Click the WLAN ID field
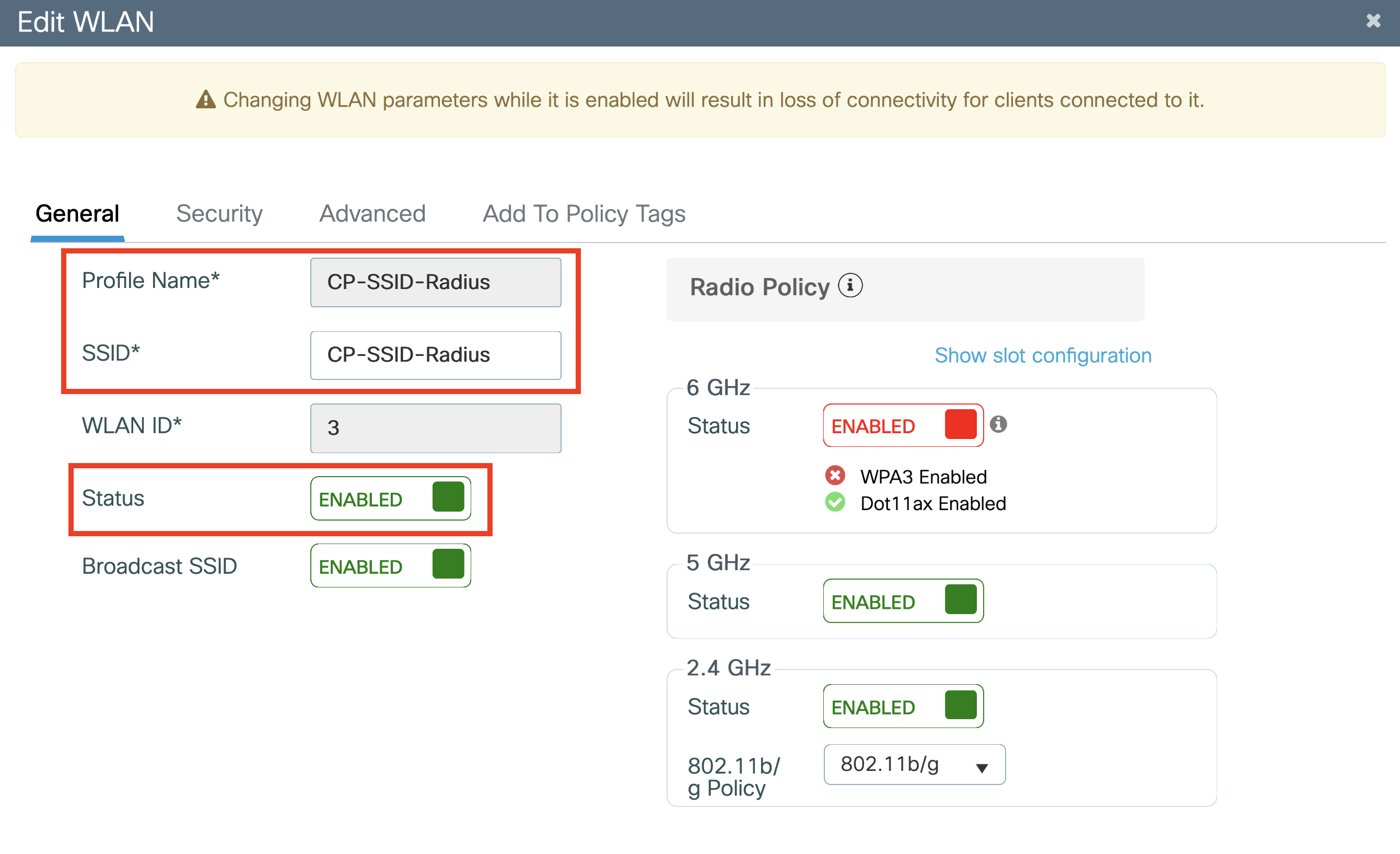This screenshot has width=1400, height=854. [x=435, y=428]
